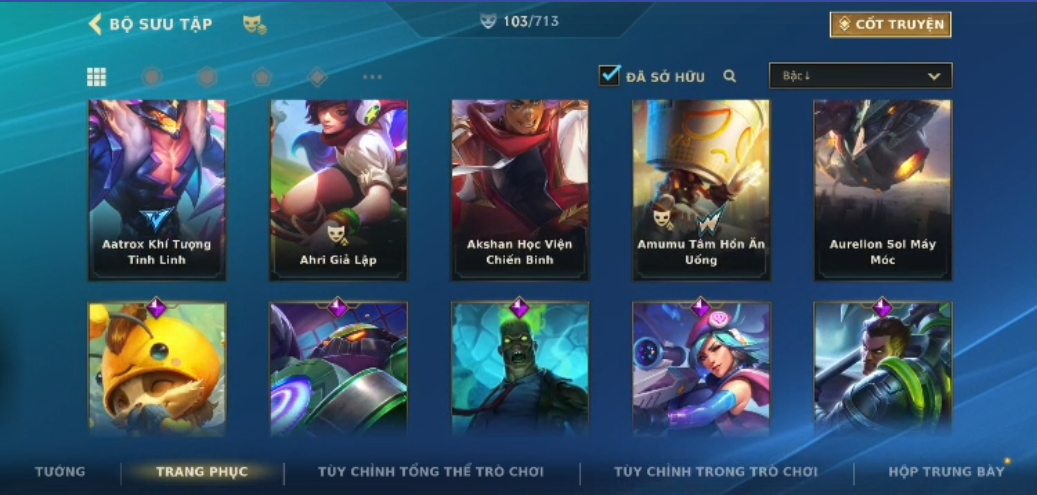Choose the Aurelion Sol Máy Móc skin
The image size is (1037, 495).
click(x=883, y=190)
